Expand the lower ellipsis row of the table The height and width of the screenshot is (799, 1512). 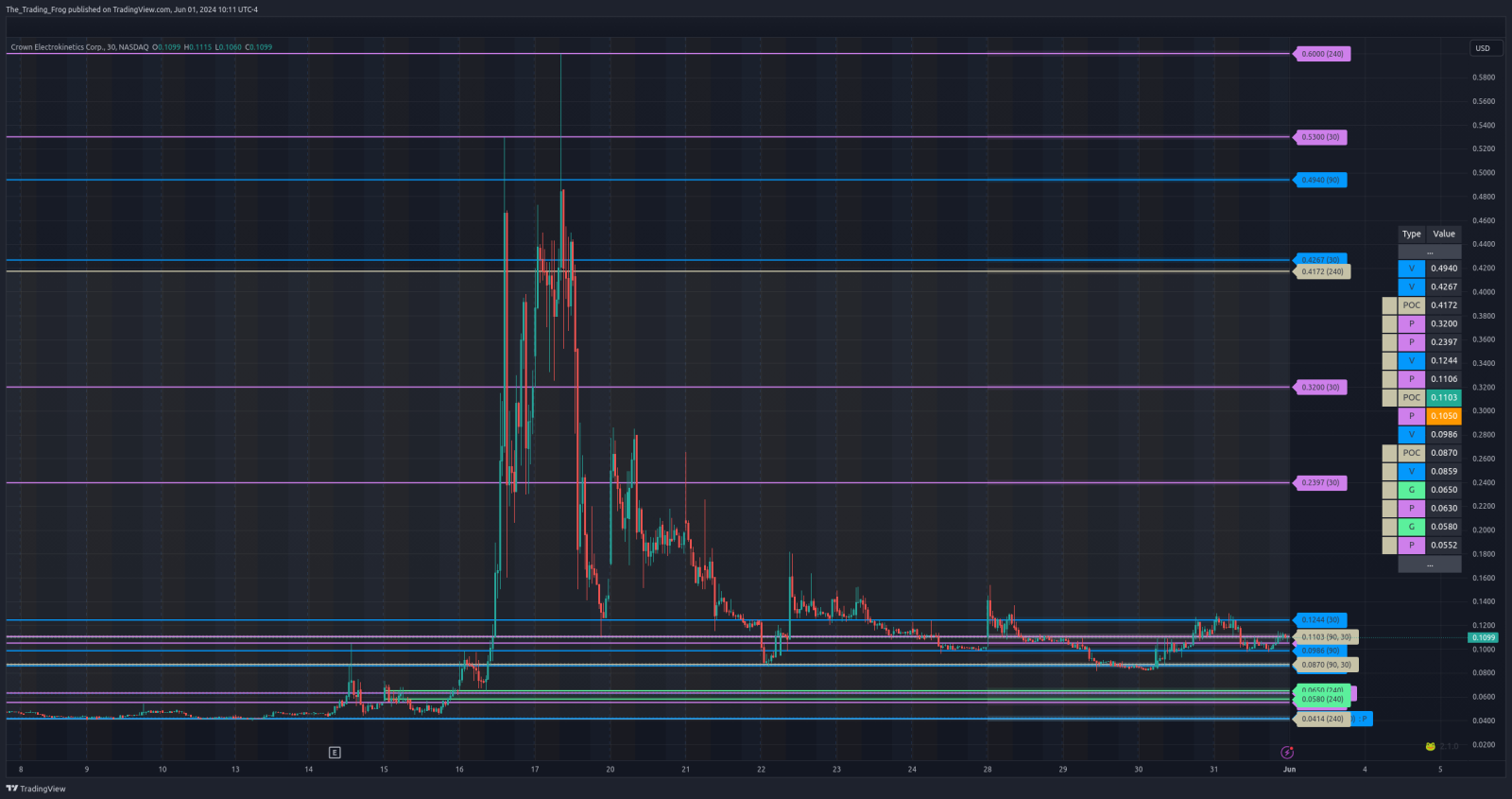click(x=1430, y=564)
